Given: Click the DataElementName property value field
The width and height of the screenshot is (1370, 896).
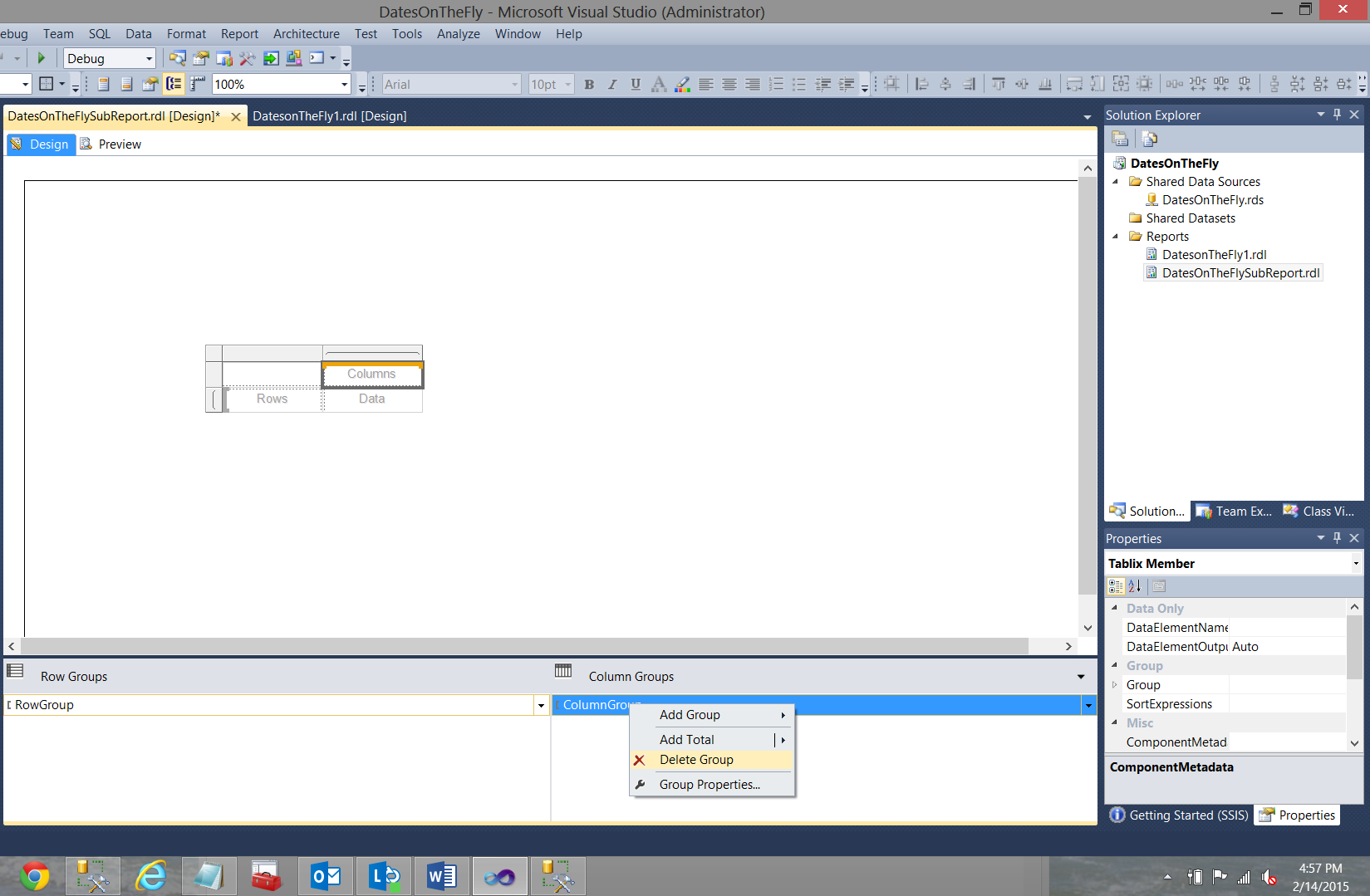Looking at the screenshot, I should [1287, 628].
